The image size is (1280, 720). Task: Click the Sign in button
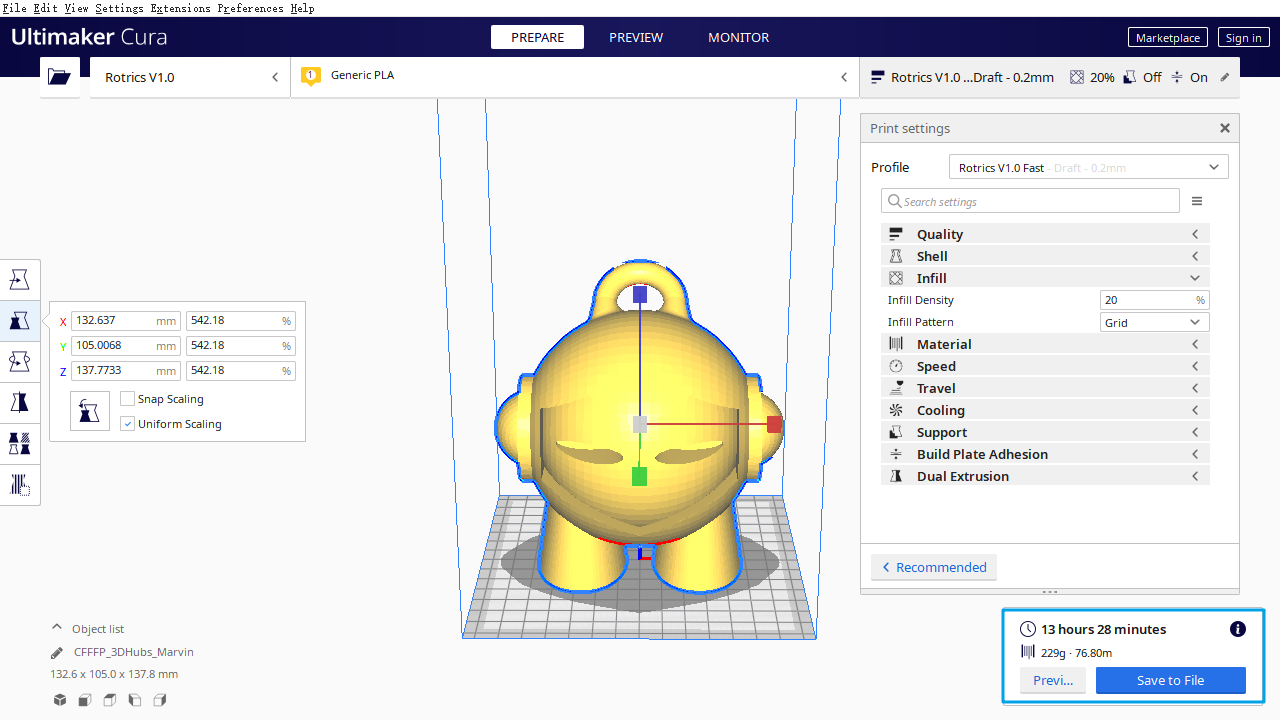click(1243, 37)
